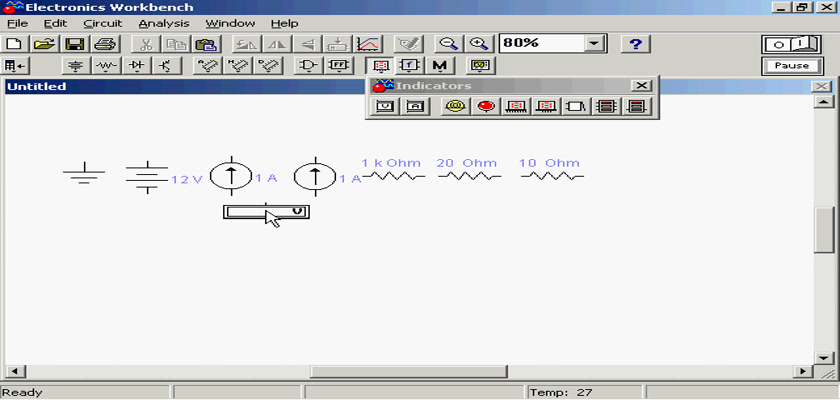Image resolution: width=840 pixels, height=400 pixels.
Task: Select the 12 V battery component
Action: coord(147,177)
